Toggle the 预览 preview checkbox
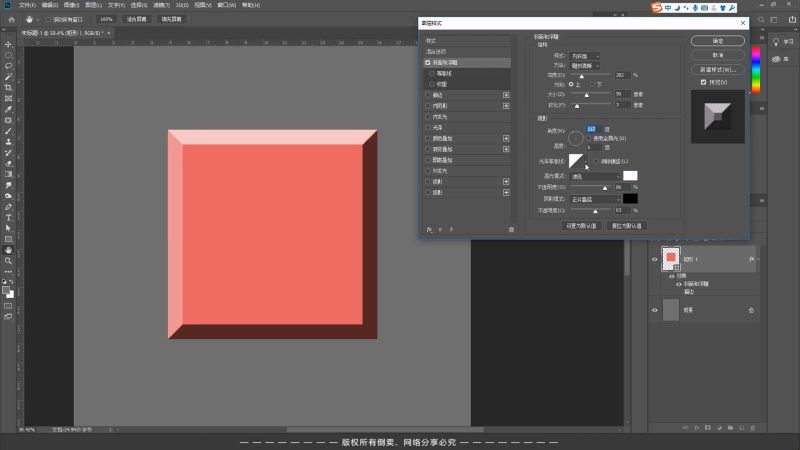Viewport: 800px width, 450px height. click(704, 82)
